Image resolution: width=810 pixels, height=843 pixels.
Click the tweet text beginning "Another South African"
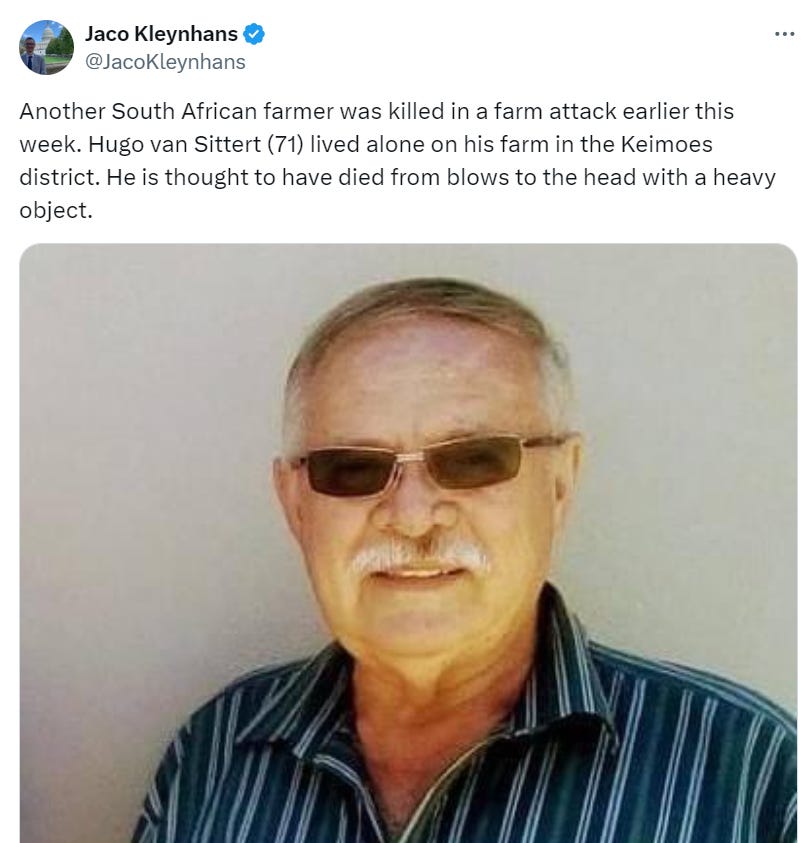398,161
